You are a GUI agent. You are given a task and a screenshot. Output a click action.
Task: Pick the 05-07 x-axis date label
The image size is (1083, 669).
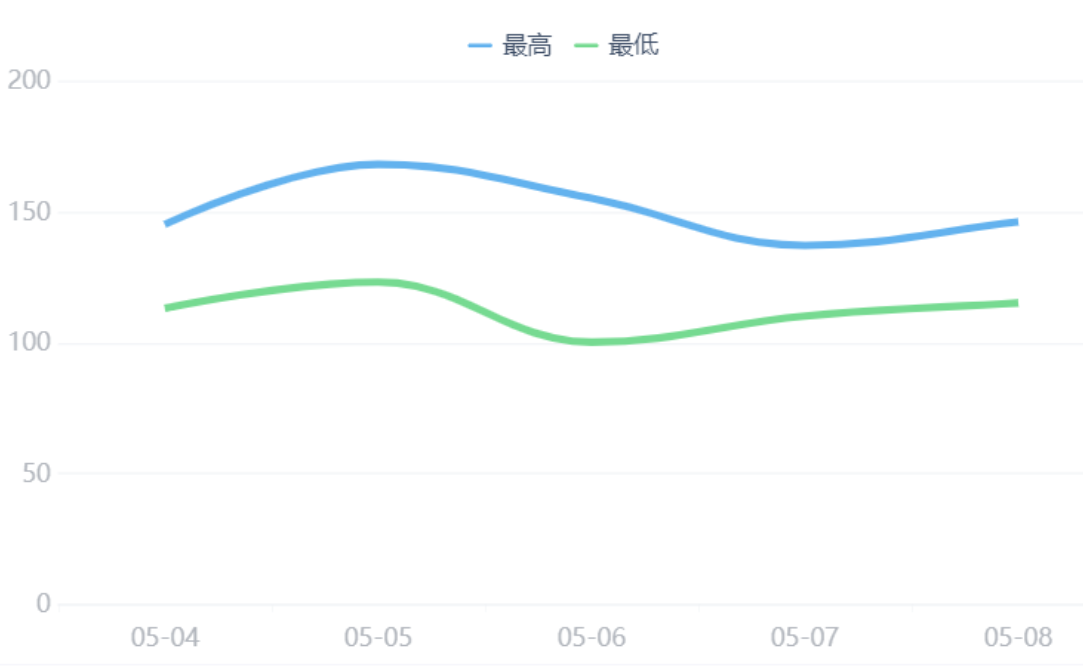(x=804, y=637)
